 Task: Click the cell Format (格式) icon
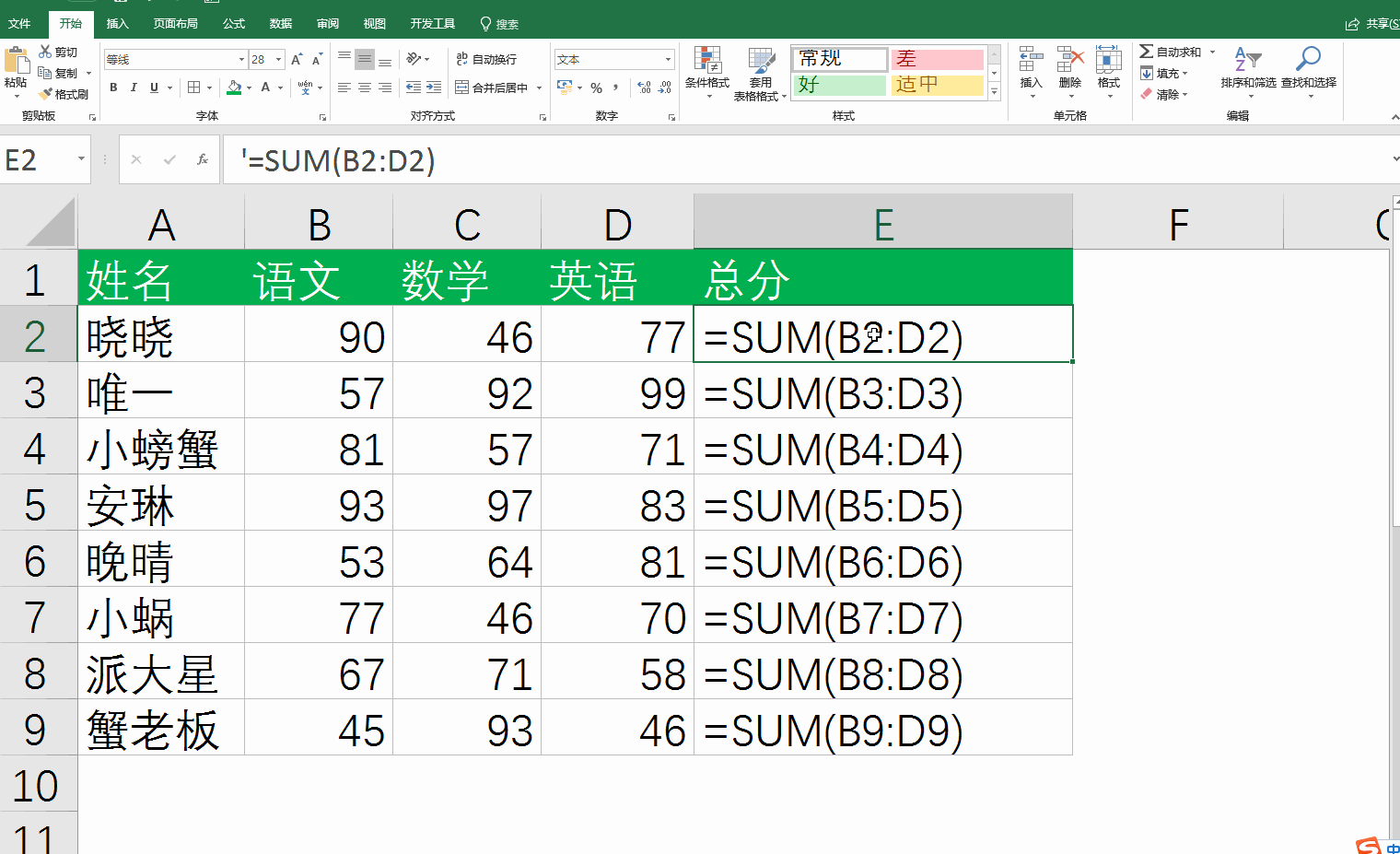coord(1108,61)
